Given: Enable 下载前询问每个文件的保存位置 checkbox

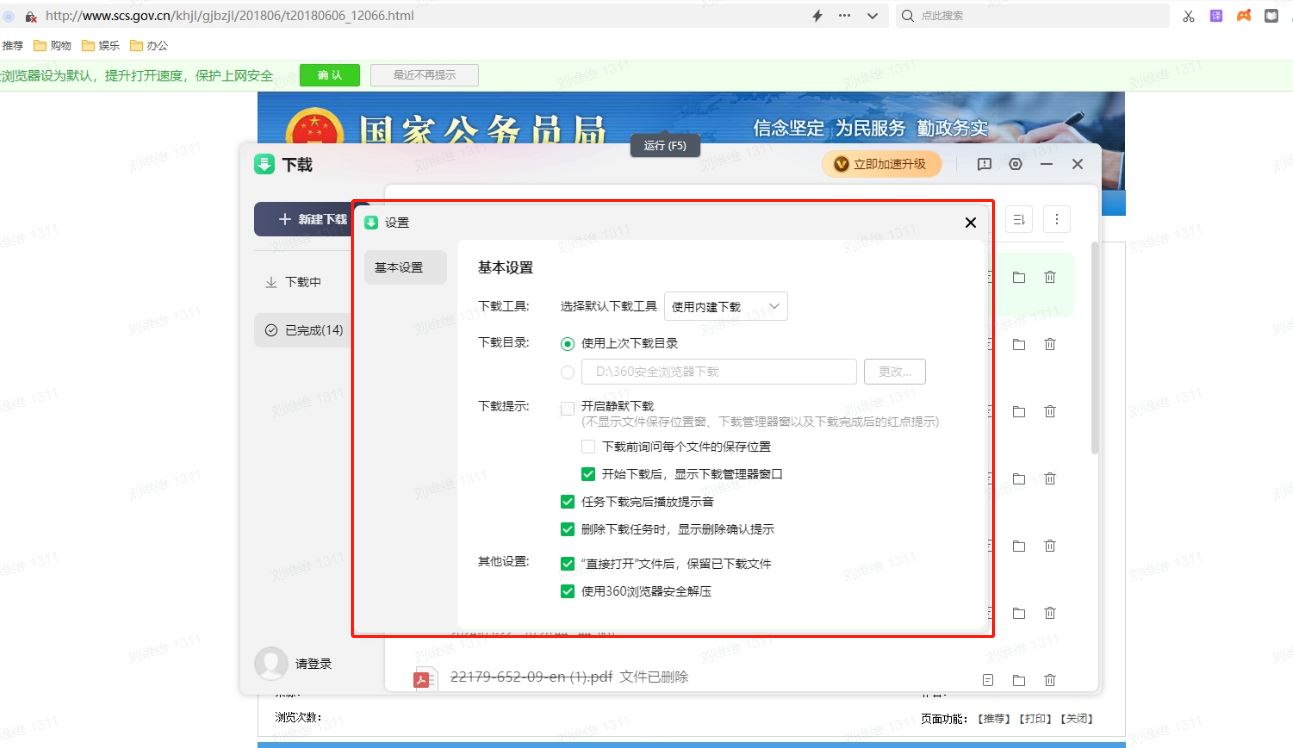Looking at the screenshot, I should coord(588,447).
